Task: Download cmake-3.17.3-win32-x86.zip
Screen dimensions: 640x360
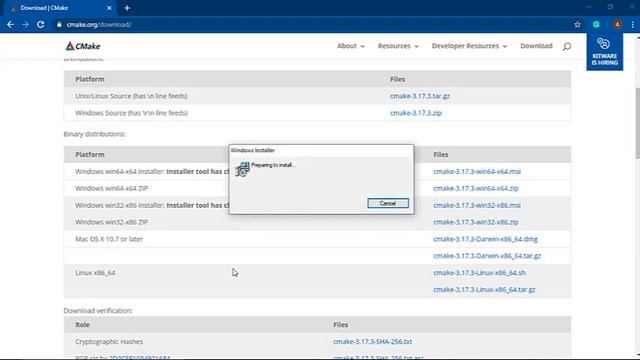Action: point(476,222)
